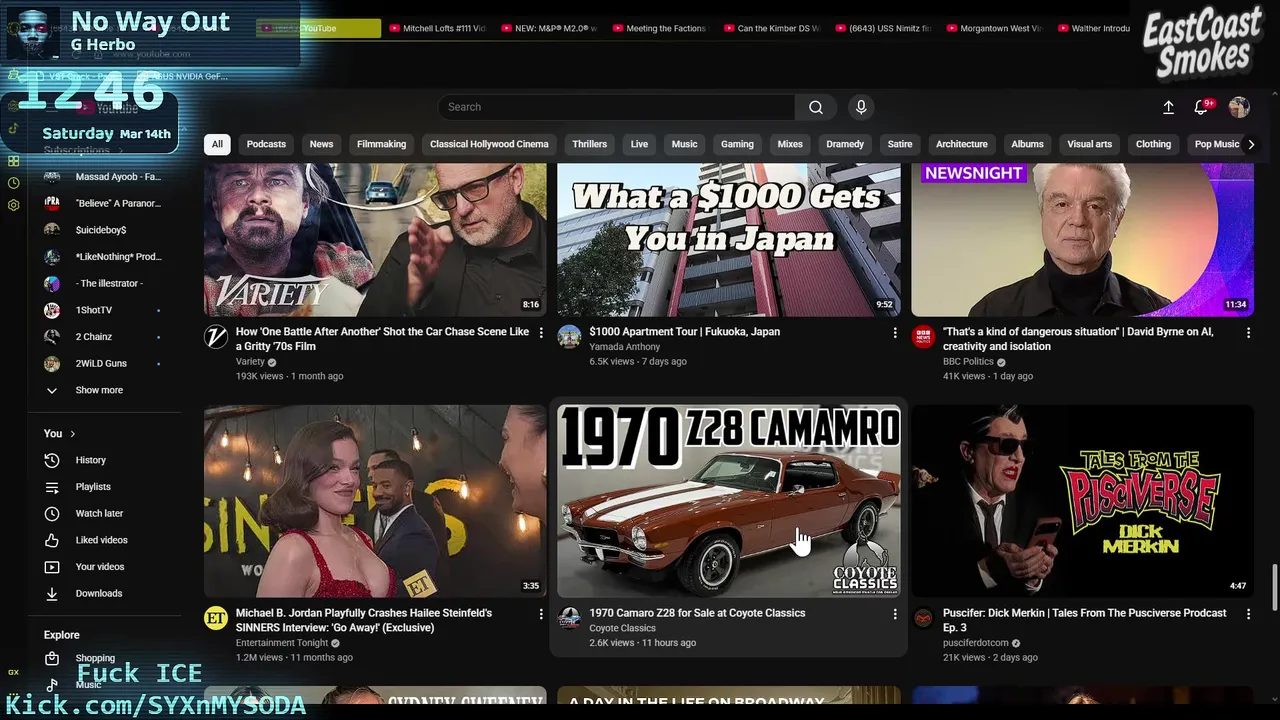1280x720 pixels.
Task: Open options menu for Michael B. Jordan video
Action: pyautogui.click(x=541, y=614)
